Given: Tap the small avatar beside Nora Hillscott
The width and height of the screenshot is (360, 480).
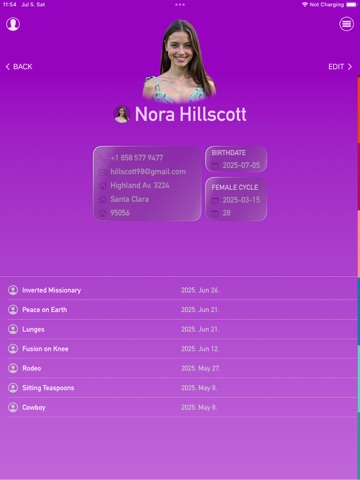Looking at the screenshot, I should (x=122, y=114).
